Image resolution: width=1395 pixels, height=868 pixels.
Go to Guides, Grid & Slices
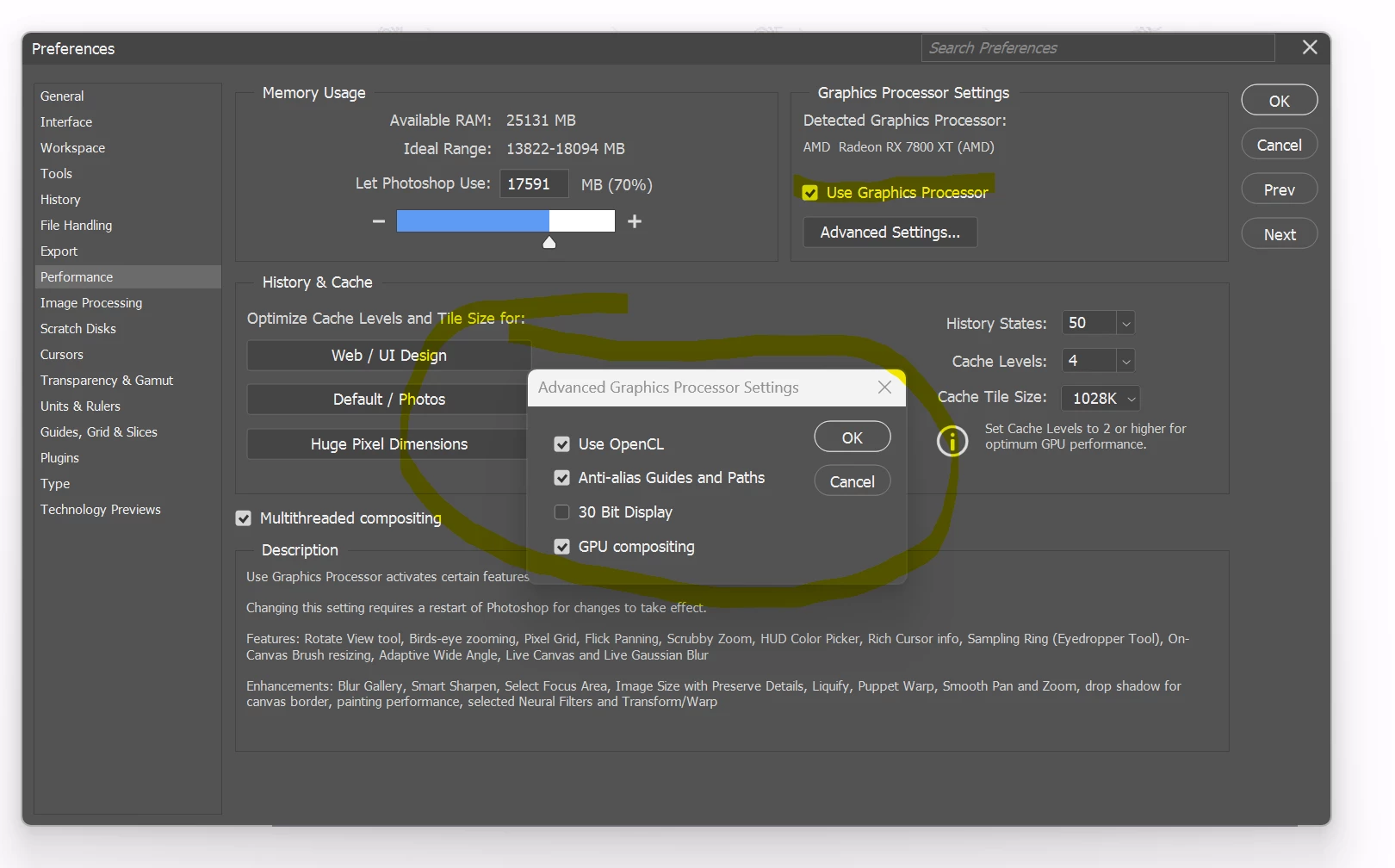pyautogui.click(x=127, y=432)
